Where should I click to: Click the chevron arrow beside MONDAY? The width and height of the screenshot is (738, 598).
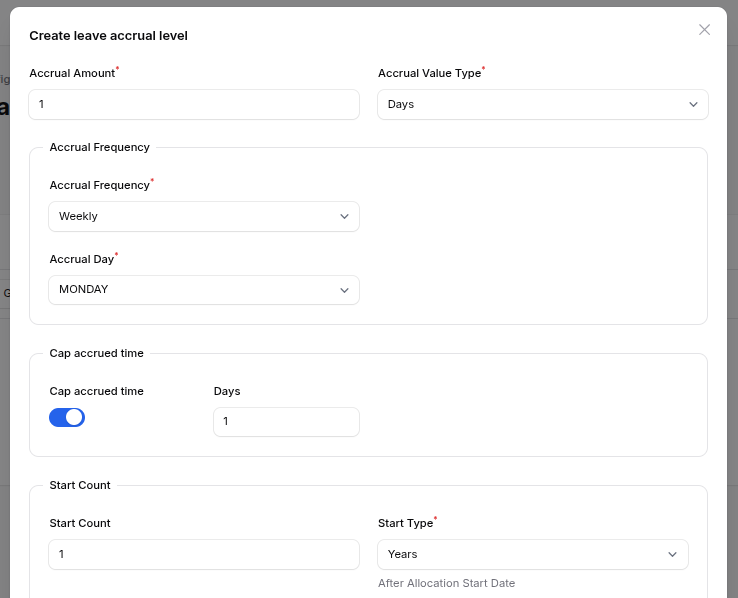[344, 290]
